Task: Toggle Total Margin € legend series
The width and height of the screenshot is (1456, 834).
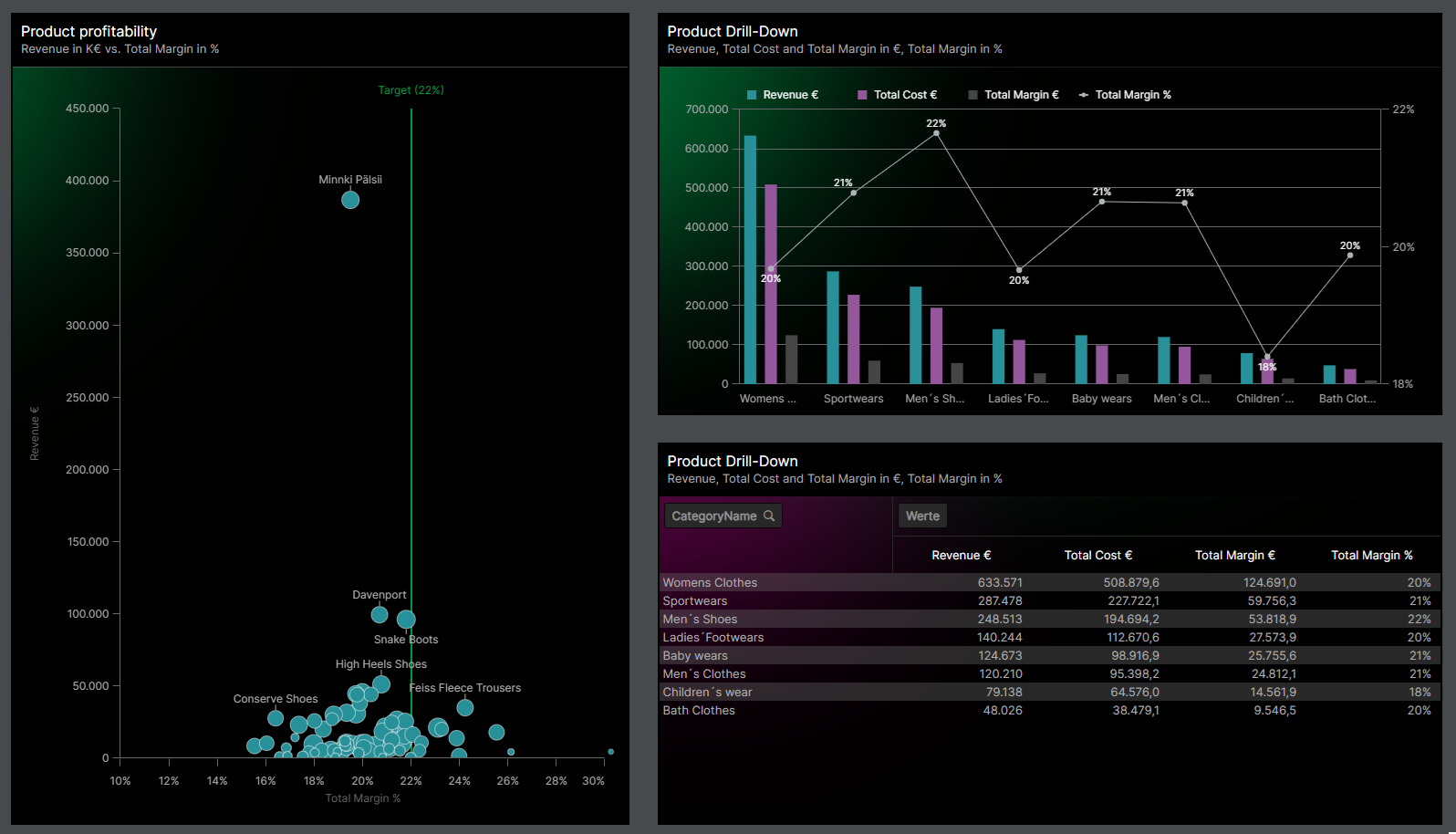Action: (1013, 95)
